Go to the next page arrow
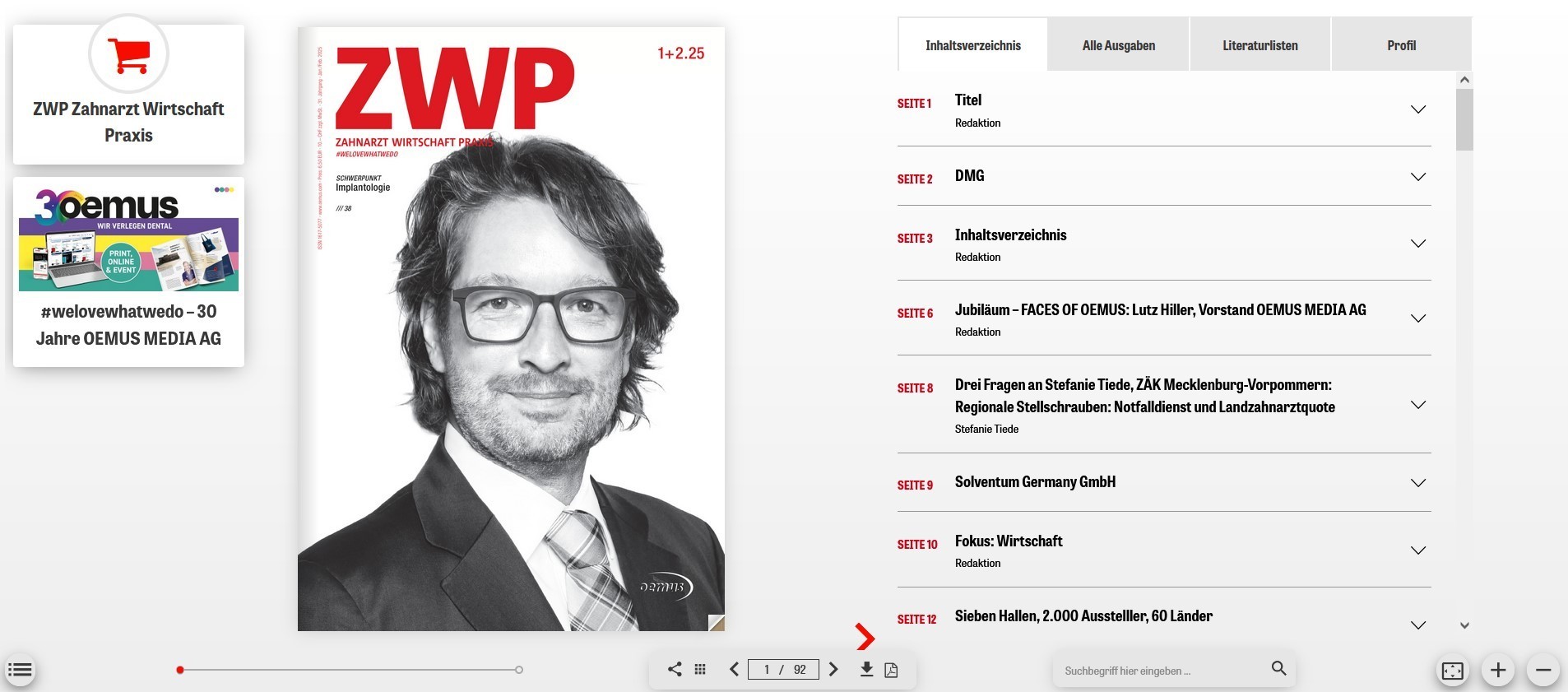1568x692 pixels. coord(833,669)
